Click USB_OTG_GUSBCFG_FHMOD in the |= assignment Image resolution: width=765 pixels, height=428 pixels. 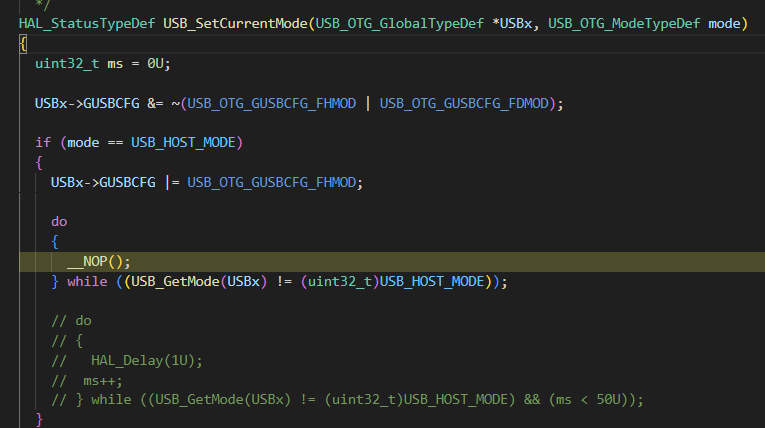[271, 183]
